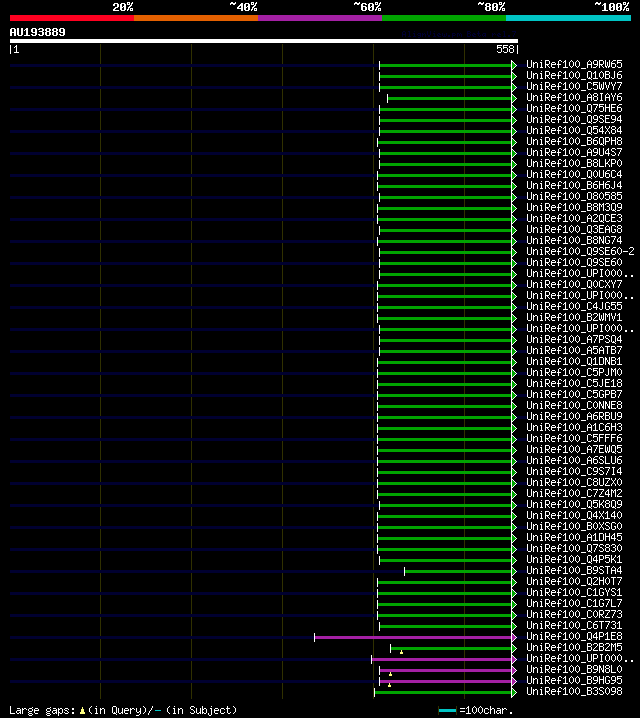640x718 pixels.
Task: Click the arrowhead ending the UniRef100_Q4P1E8 bar
Action: [x=514, y=637]
